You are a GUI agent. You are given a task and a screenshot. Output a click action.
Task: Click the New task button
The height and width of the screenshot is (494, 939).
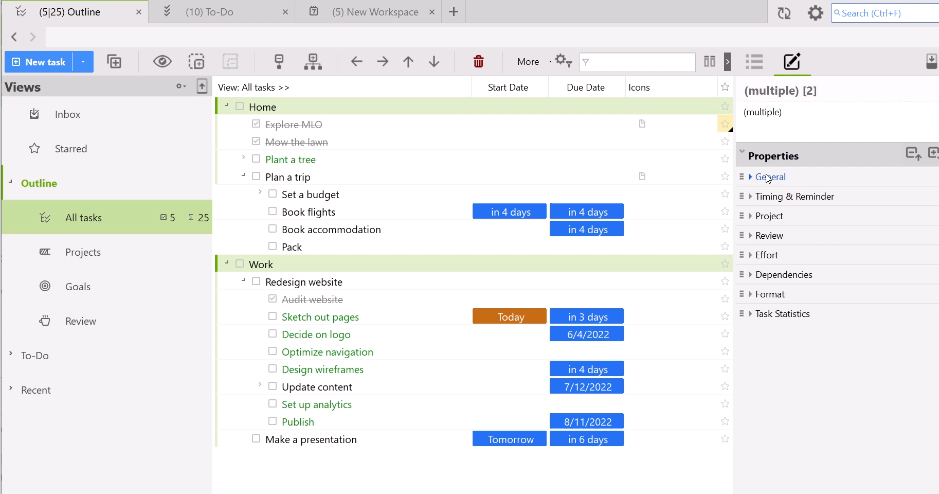pyautogui.click(x=39, y=62)
